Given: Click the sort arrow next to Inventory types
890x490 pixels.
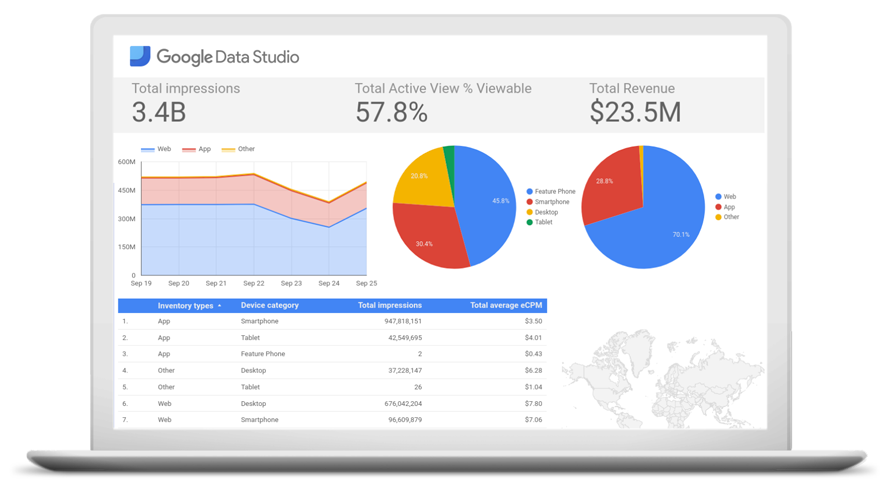Looking at the screenshot, I should (220, 305).
